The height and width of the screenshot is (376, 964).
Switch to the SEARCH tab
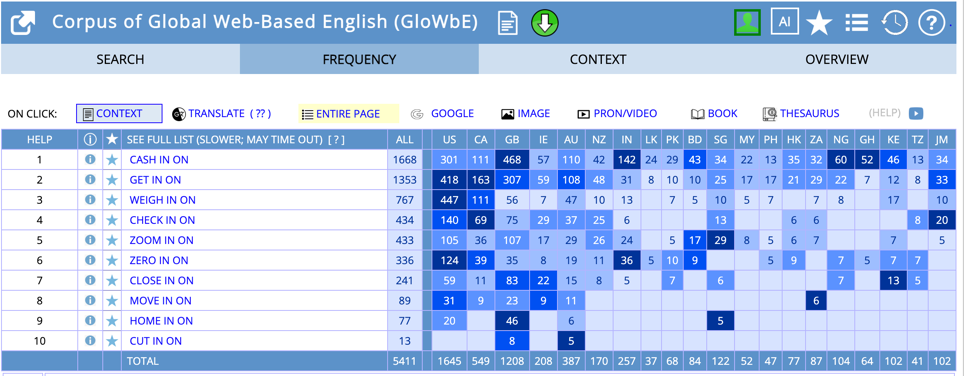120,60
